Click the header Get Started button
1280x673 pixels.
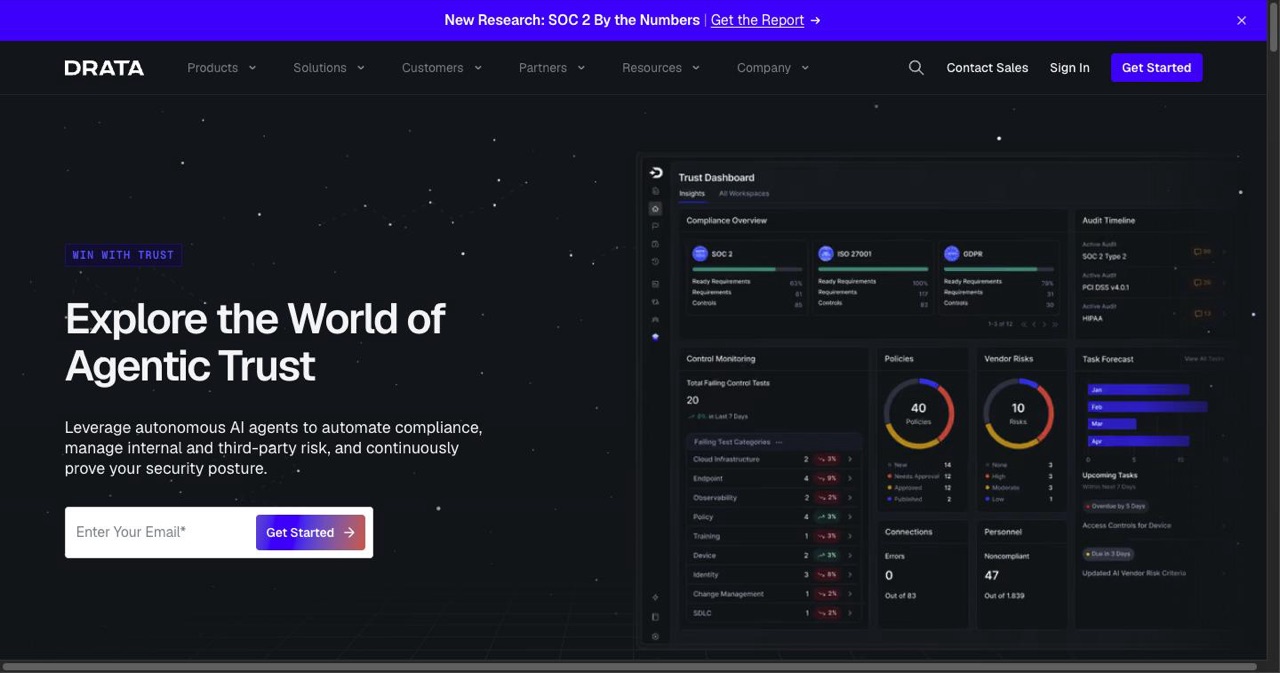1156,68
